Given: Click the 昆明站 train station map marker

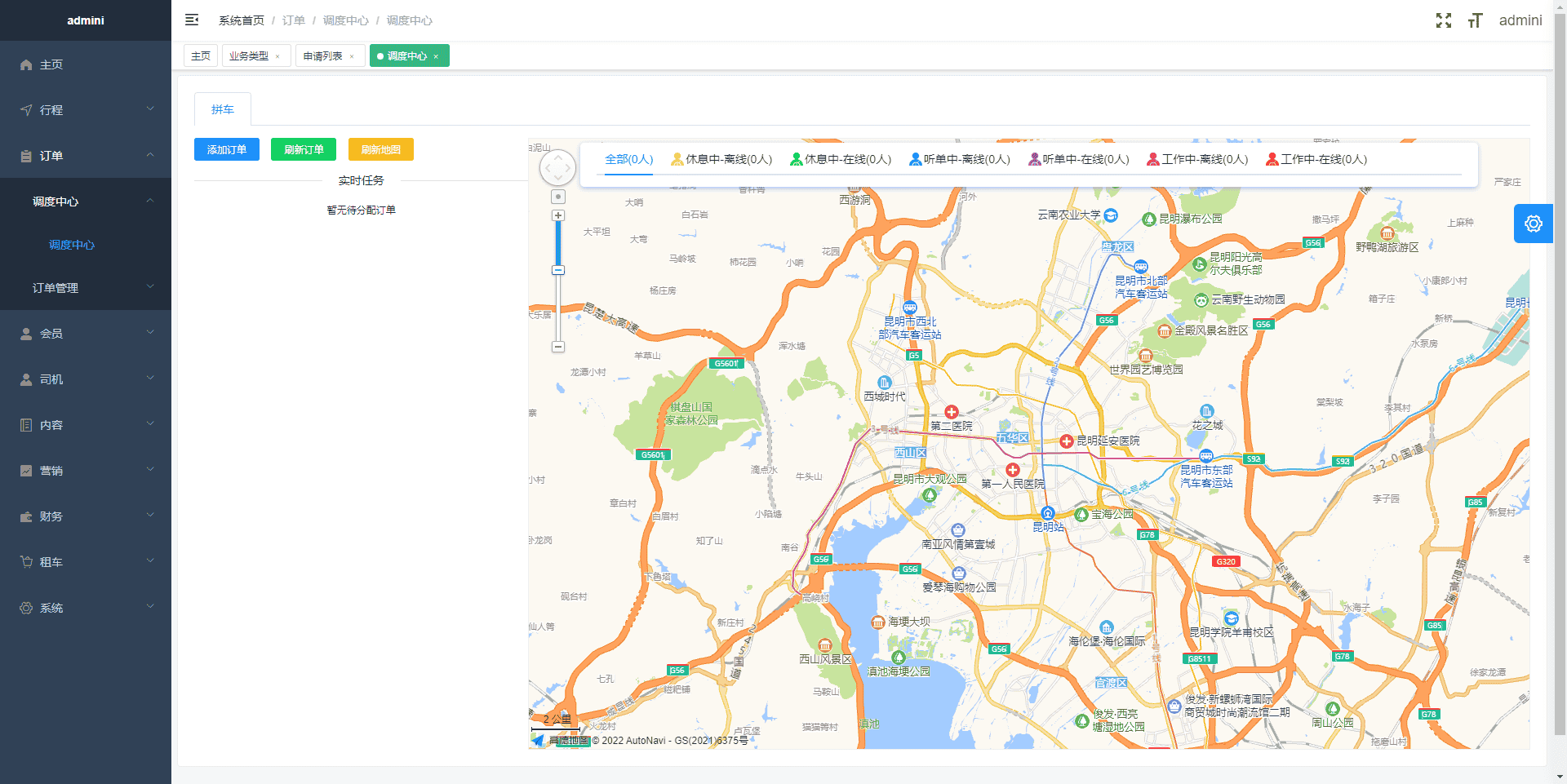Looking at the screenshot, I should coord(1048,513).
